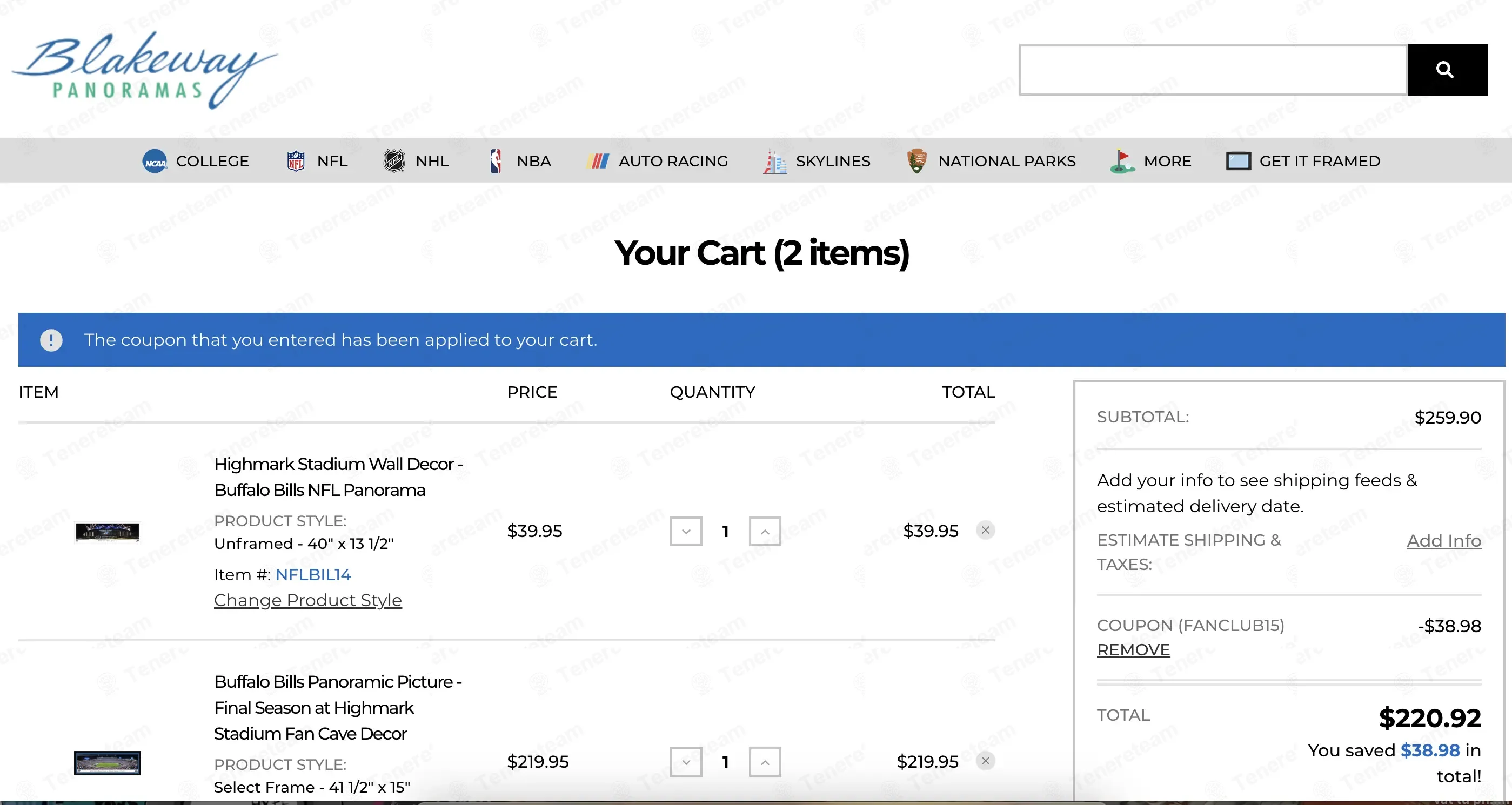Increase quantity of Highmark Stadium Wall Decor
Image resolution: width=1512 pixels, height=805 pixels.
(765, 532)
